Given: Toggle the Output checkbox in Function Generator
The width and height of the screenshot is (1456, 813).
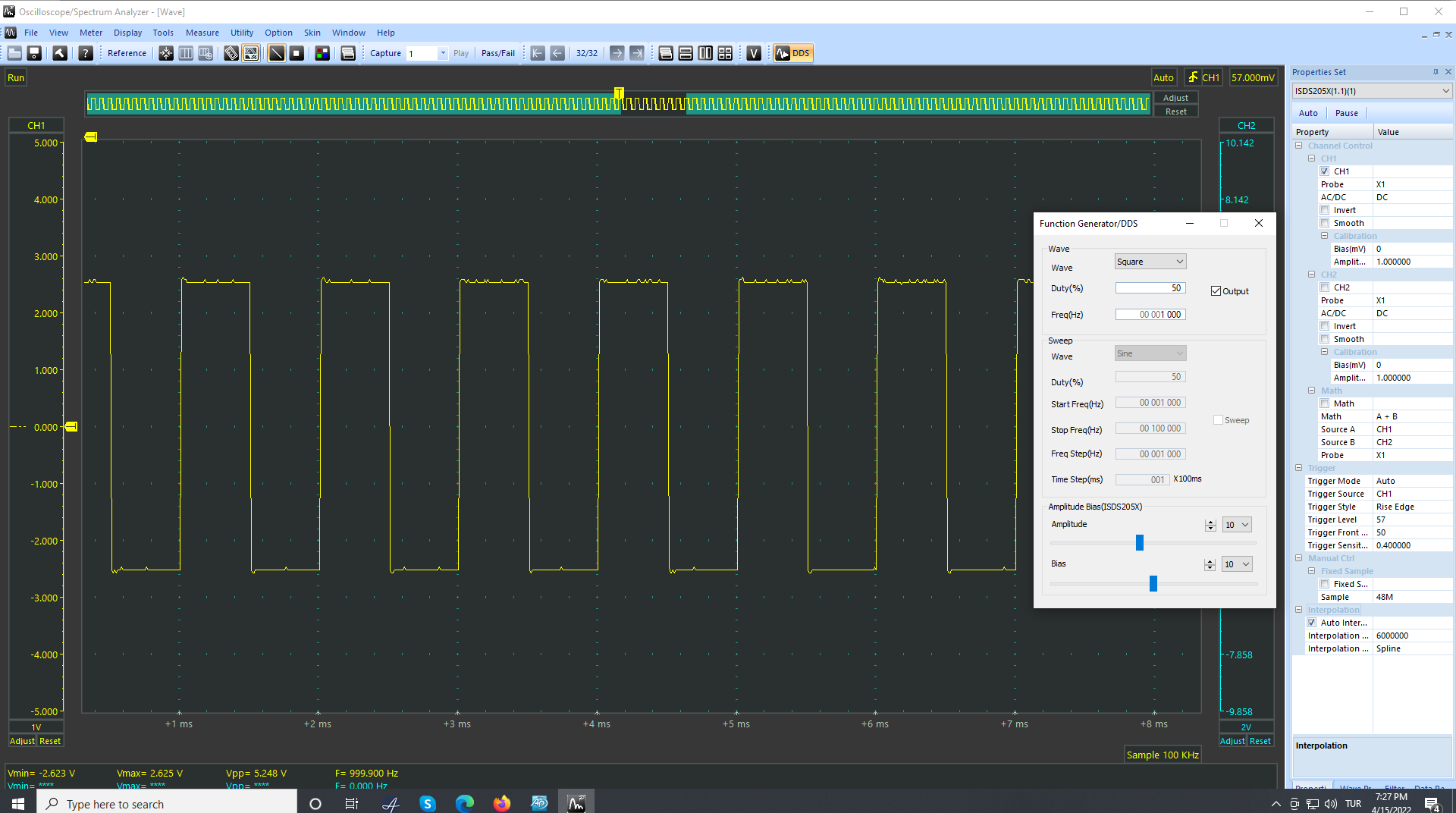Looking at the screenshot, I should click(1216, 291).
